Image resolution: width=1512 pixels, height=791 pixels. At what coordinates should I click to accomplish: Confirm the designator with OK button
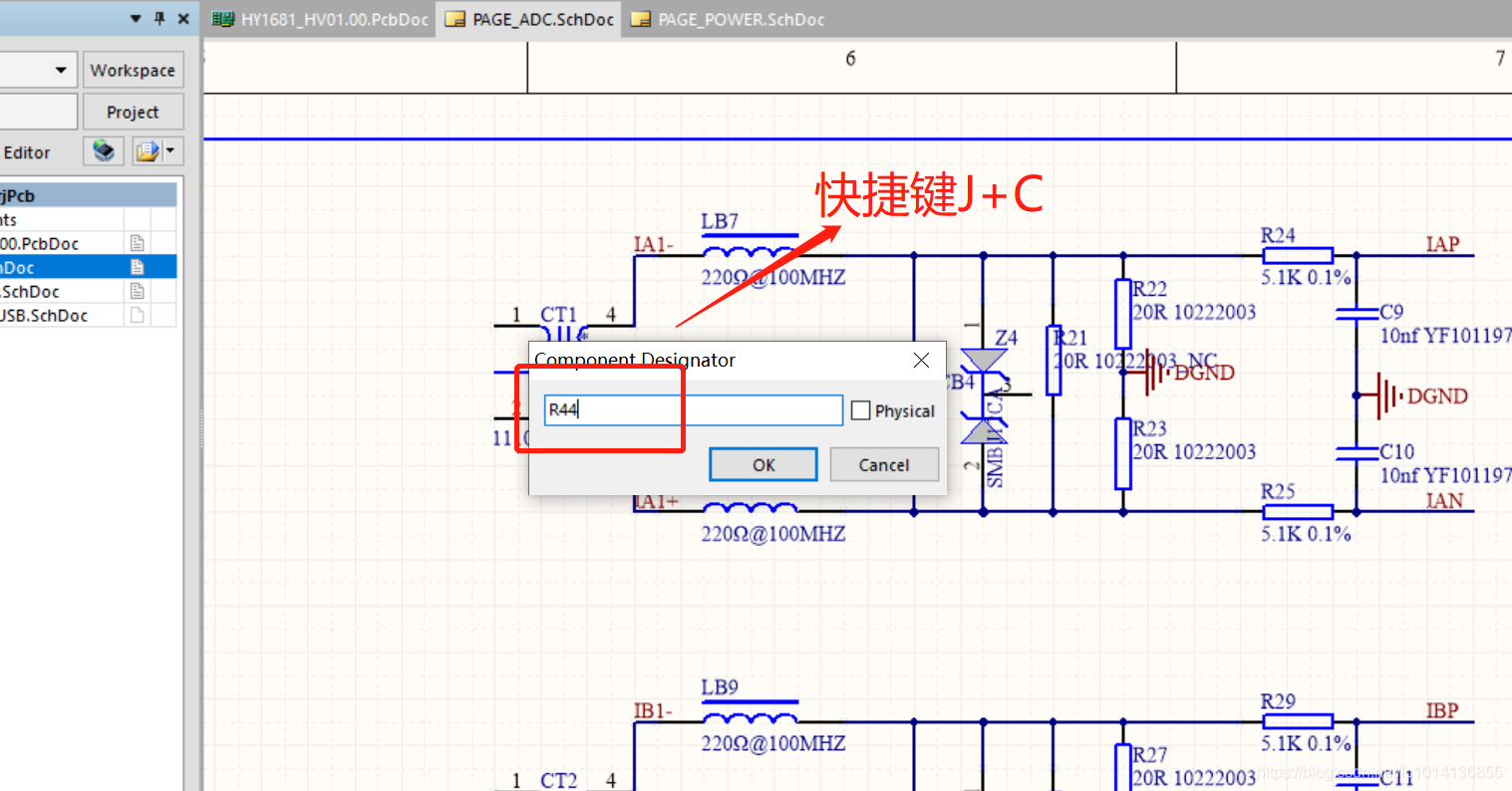coord(763,464)
